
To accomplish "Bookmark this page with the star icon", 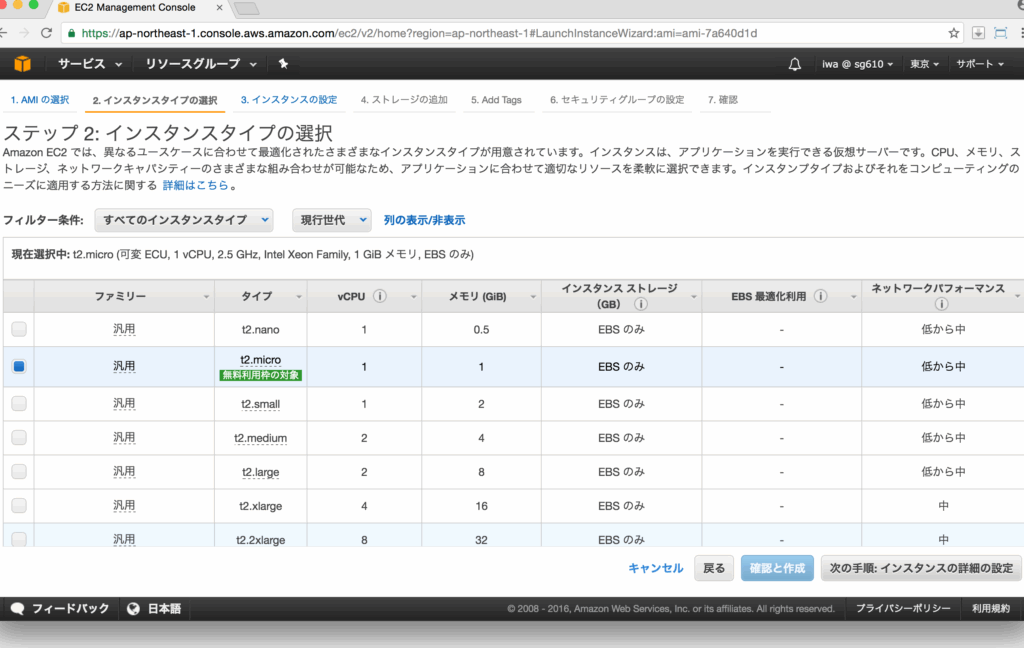I will pos(954,33).
